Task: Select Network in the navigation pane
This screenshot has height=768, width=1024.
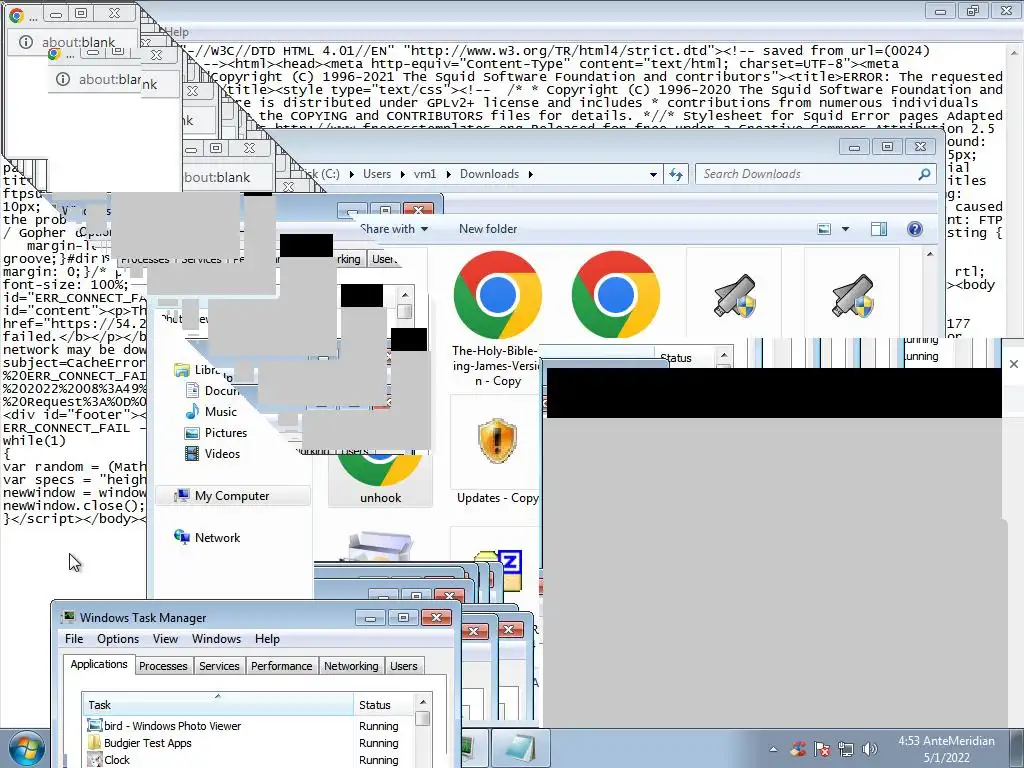Action: pyautogui.click(x=208, y=537)
